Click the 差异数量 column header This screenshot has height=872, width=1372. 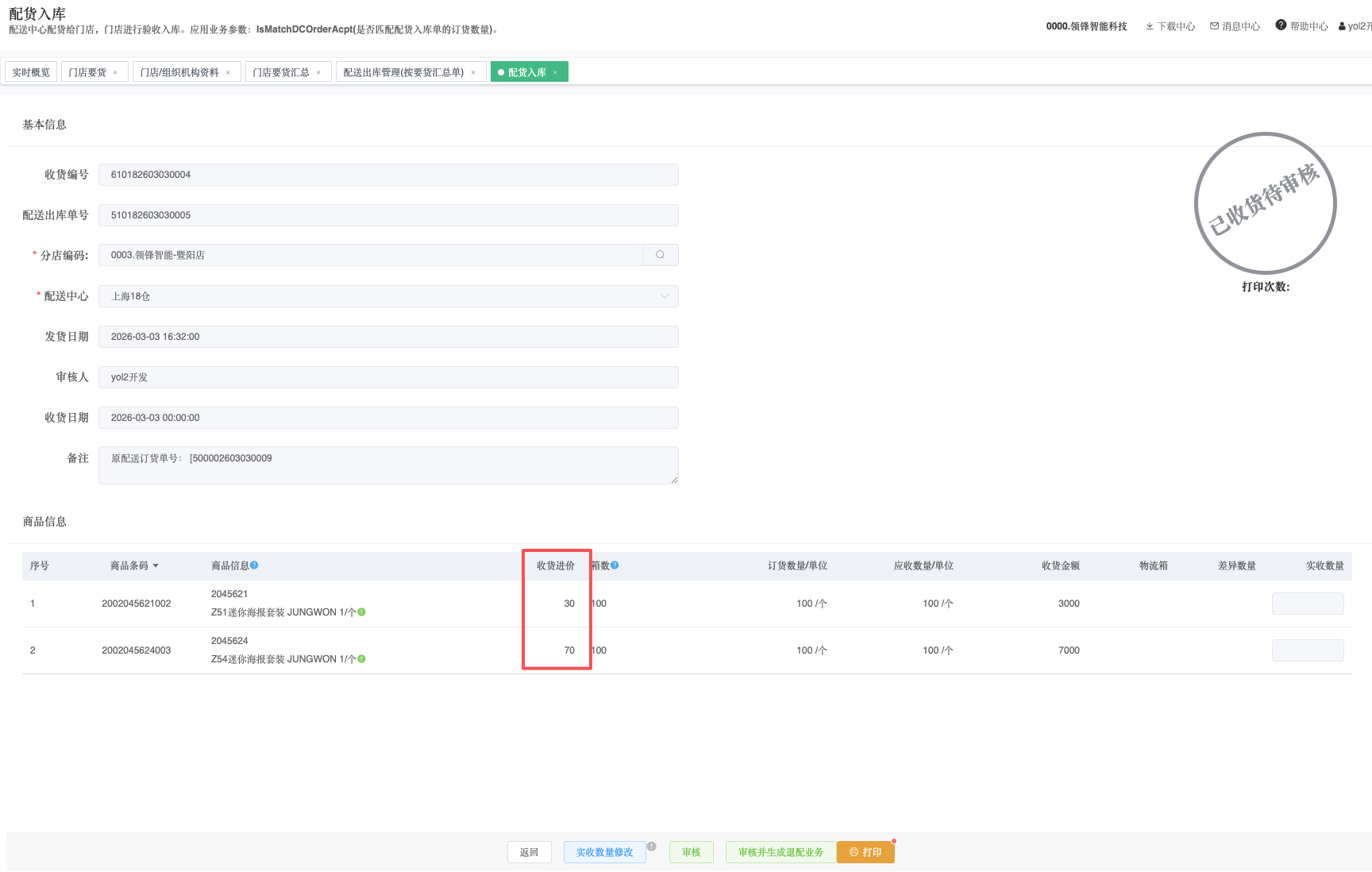click(x=1237, y=566)
